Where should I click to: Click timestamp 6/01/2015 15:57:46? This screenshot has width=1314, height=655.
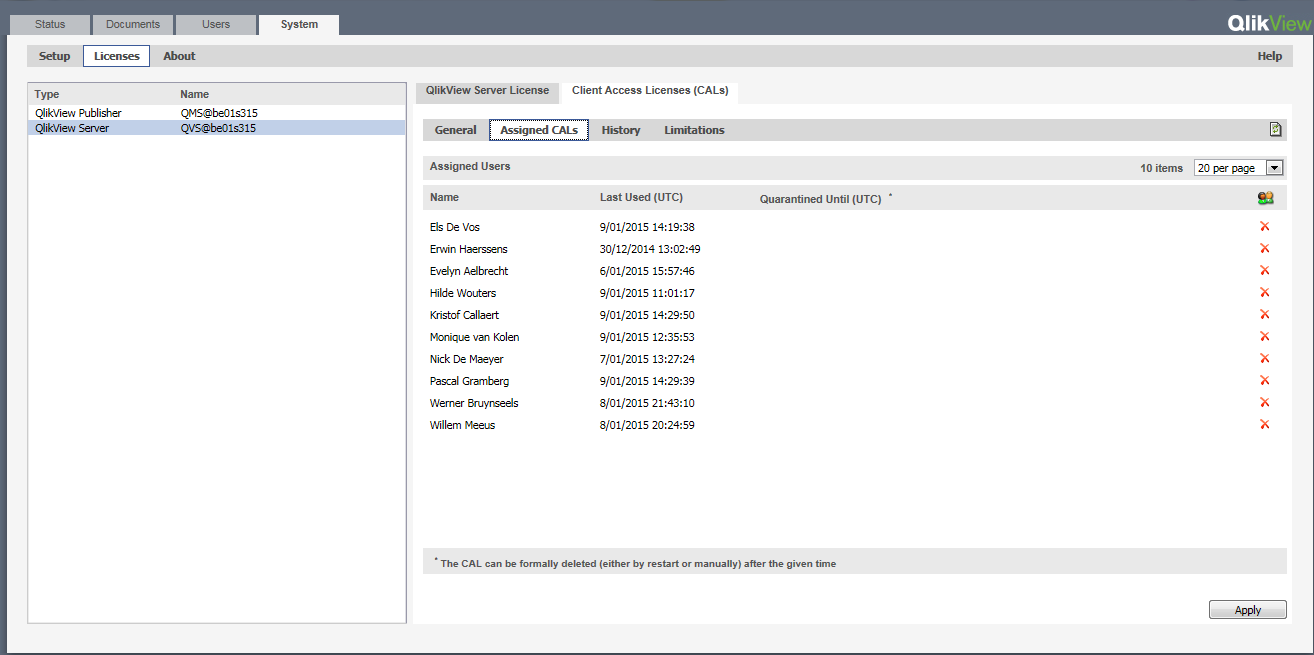pyautogui.click(x=647, y=271)
